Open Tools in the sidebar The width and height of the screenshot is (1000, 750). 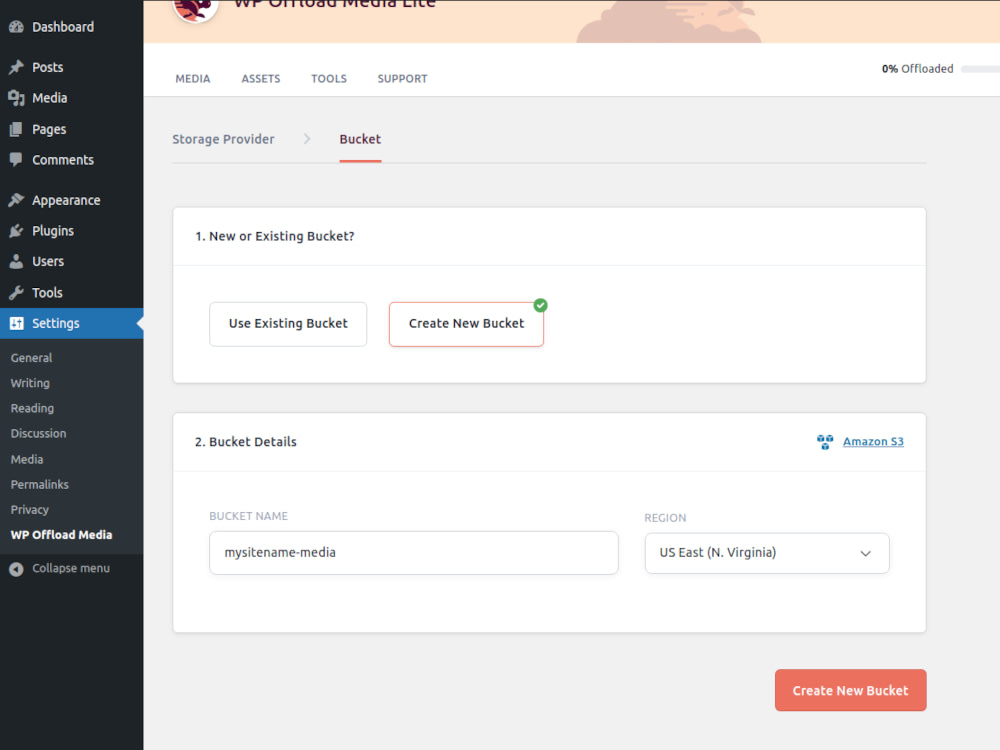click(x=47, y=293)
